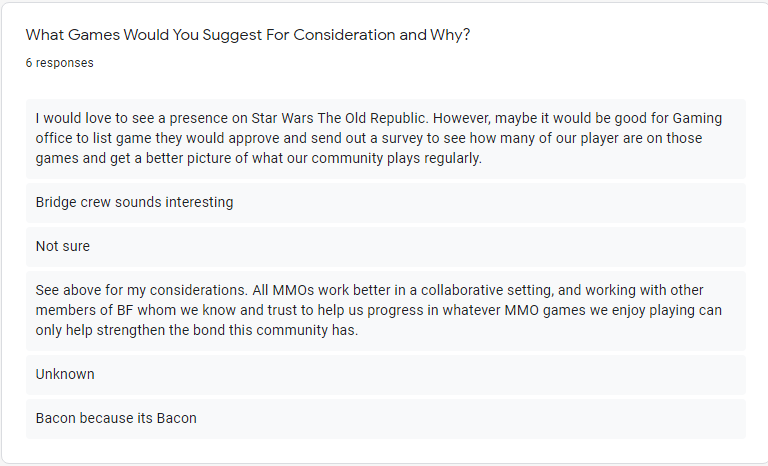Click the line starting "games and get a better"
The width and height of the screenshot is (768, 466).
(259, 159)
